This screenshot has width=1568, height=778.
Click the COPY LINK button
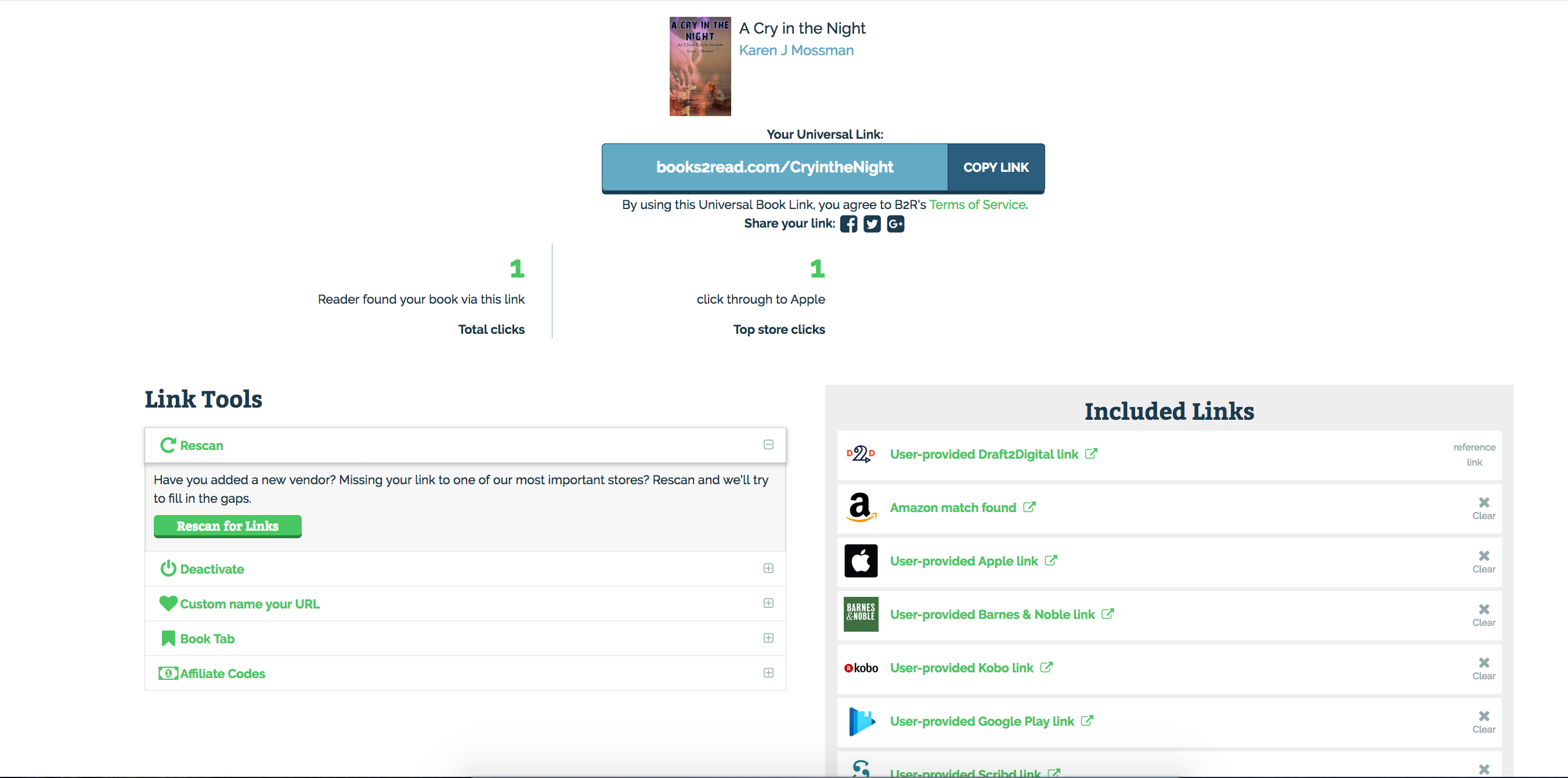point(996,167)
